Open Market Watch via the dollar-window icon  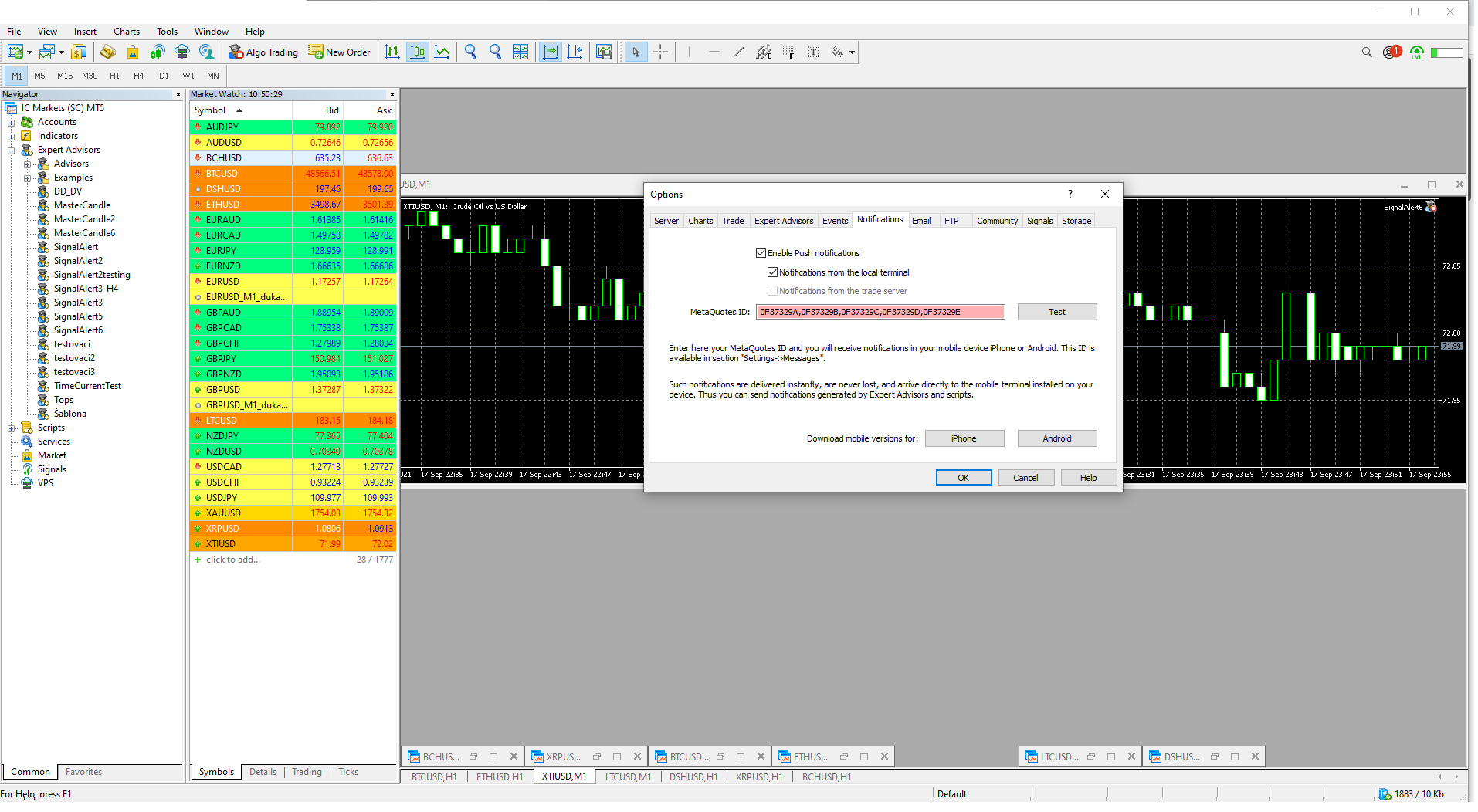tap(78, 52)
